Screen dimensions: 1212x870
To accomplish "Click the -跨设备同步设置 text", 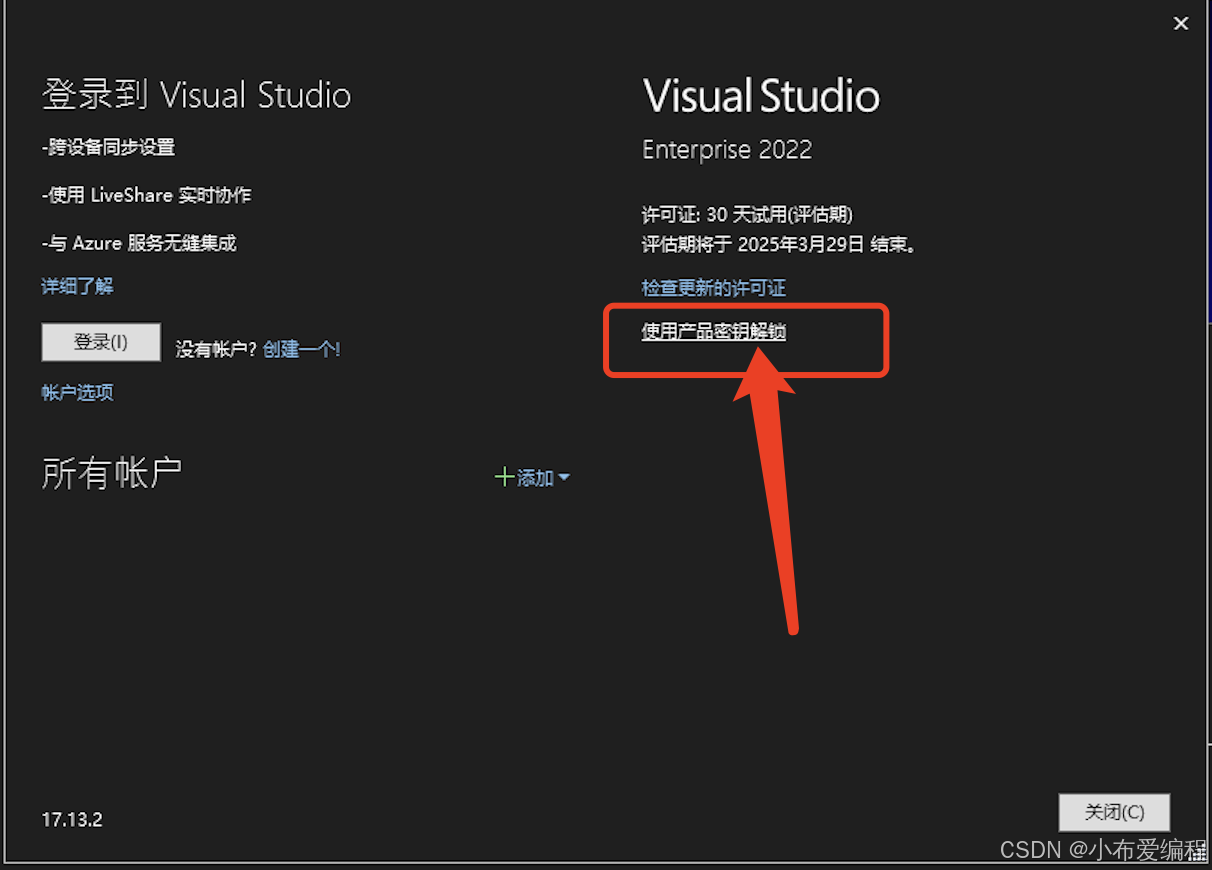I will coord(108,148).
